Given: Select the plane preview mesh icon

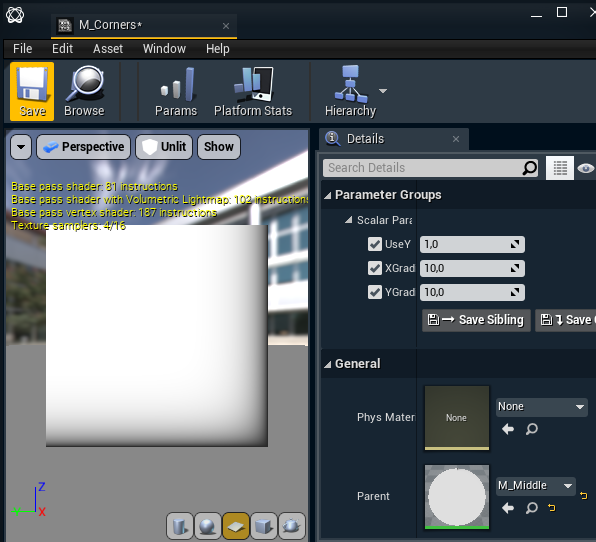Looking at the screenshot, I should coord(236,526).
